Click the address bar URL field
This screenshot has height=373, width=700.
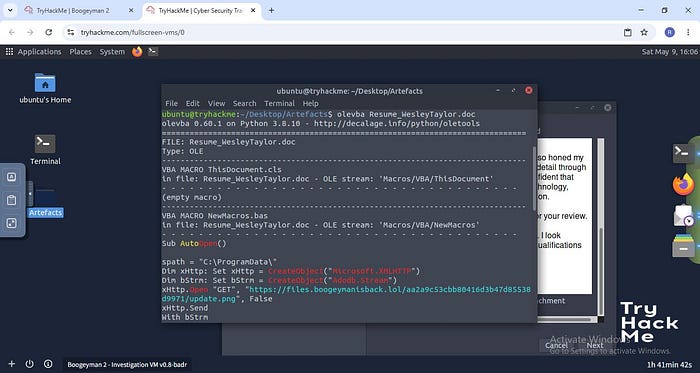(348, 32)
